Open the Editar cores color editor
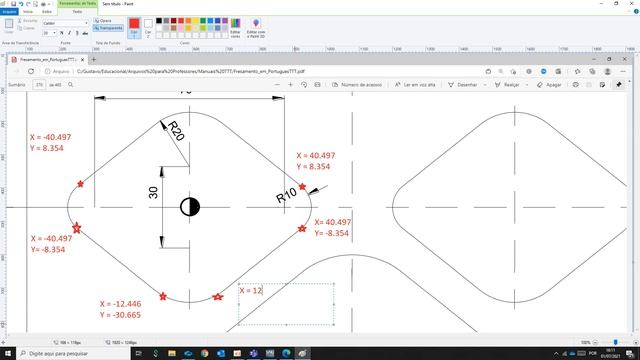Viewport: 640px width, 360px height. pos(236,28)
